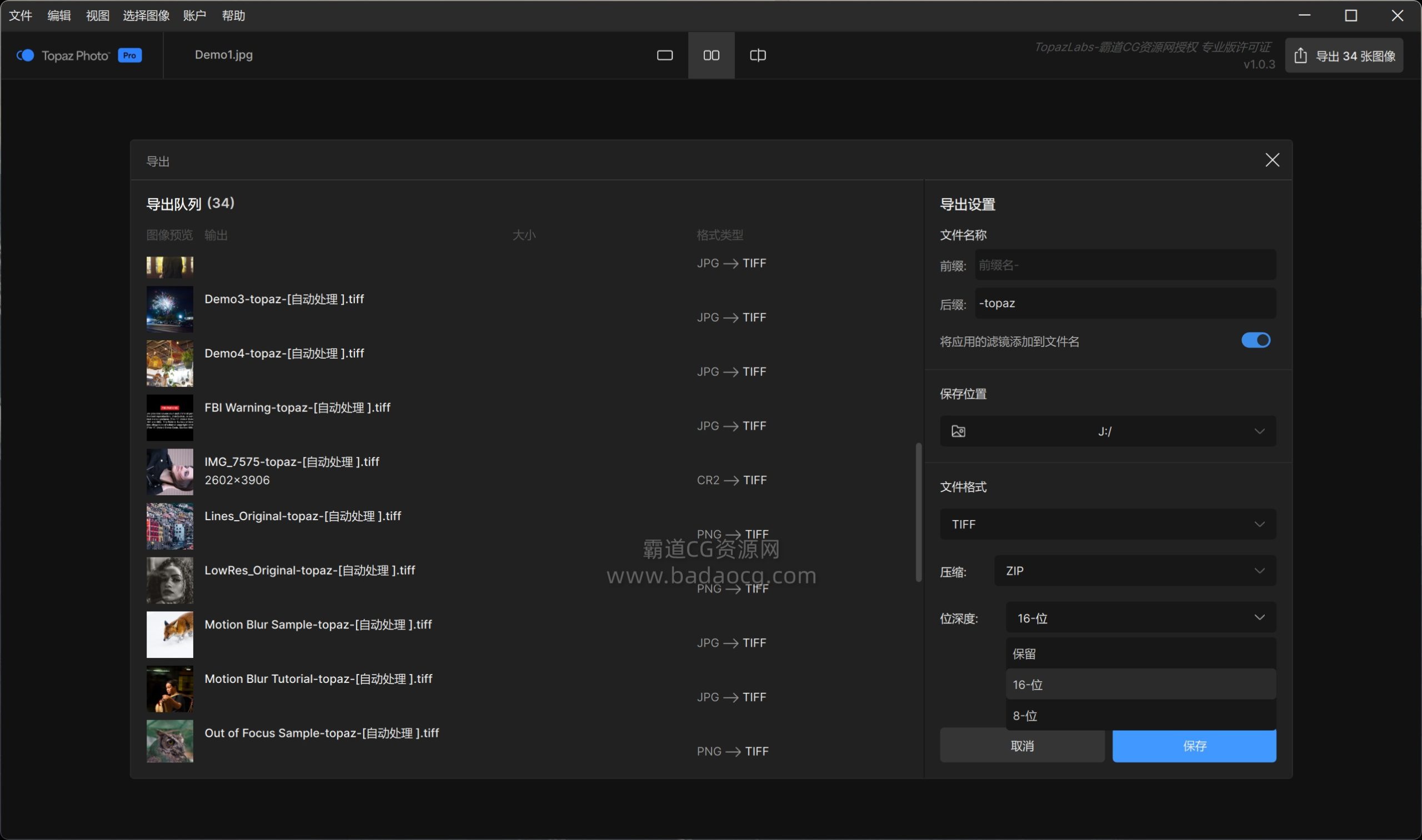Click the 前缀 prefix input field
The image size is (1422, 840).
point(1125,265)
